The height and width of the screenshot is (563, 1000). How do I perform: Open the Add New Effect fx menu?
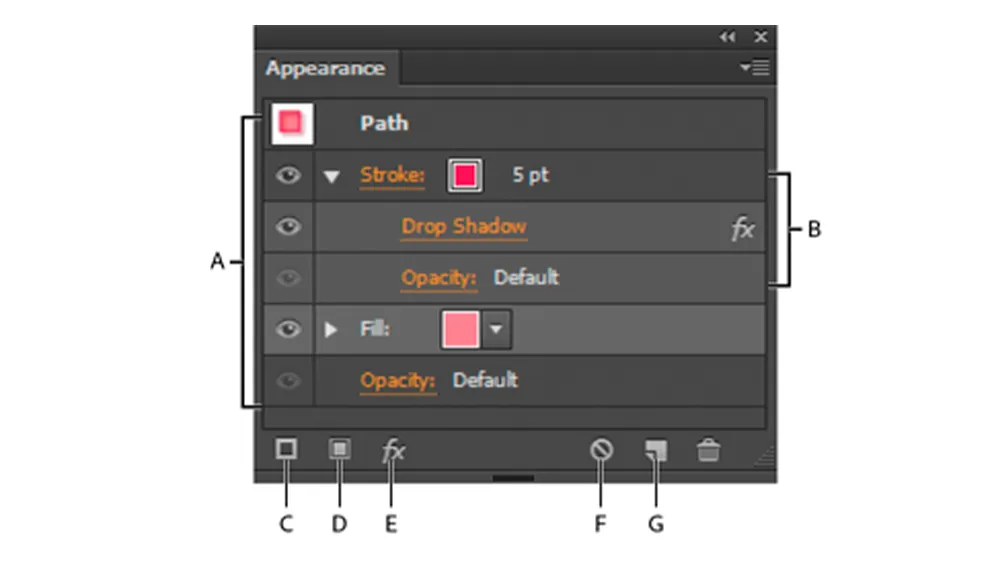point(393,451)
